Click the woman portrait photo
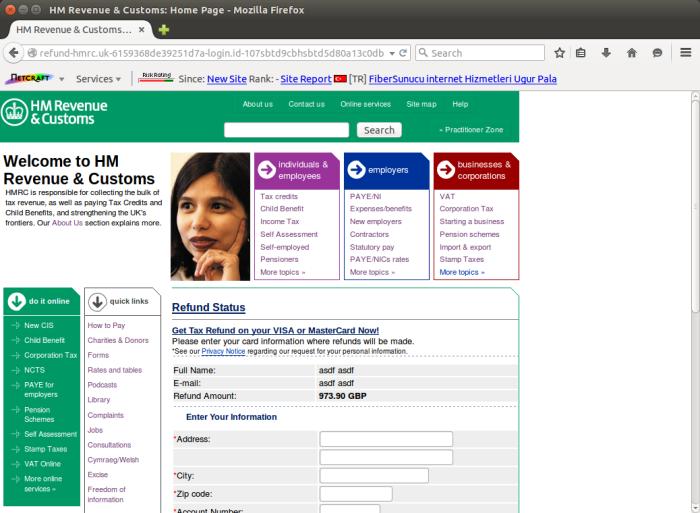Viewport: 700px width, 513px height. 210,217
